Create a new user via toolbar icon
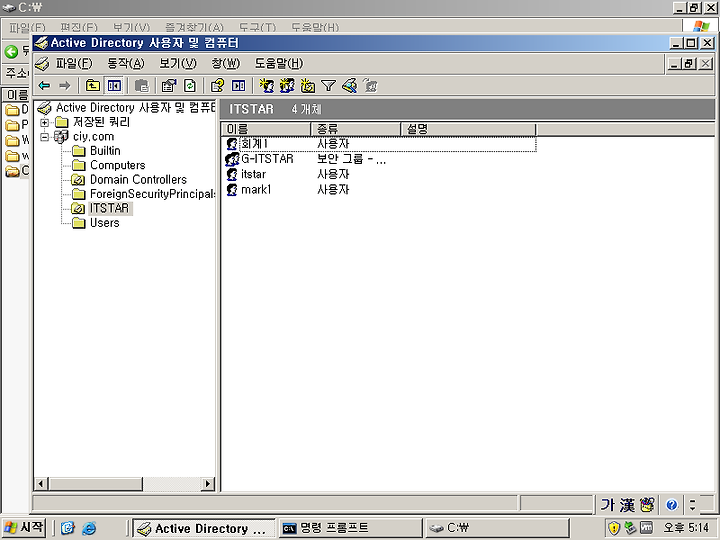 click(x=266, y=86)
